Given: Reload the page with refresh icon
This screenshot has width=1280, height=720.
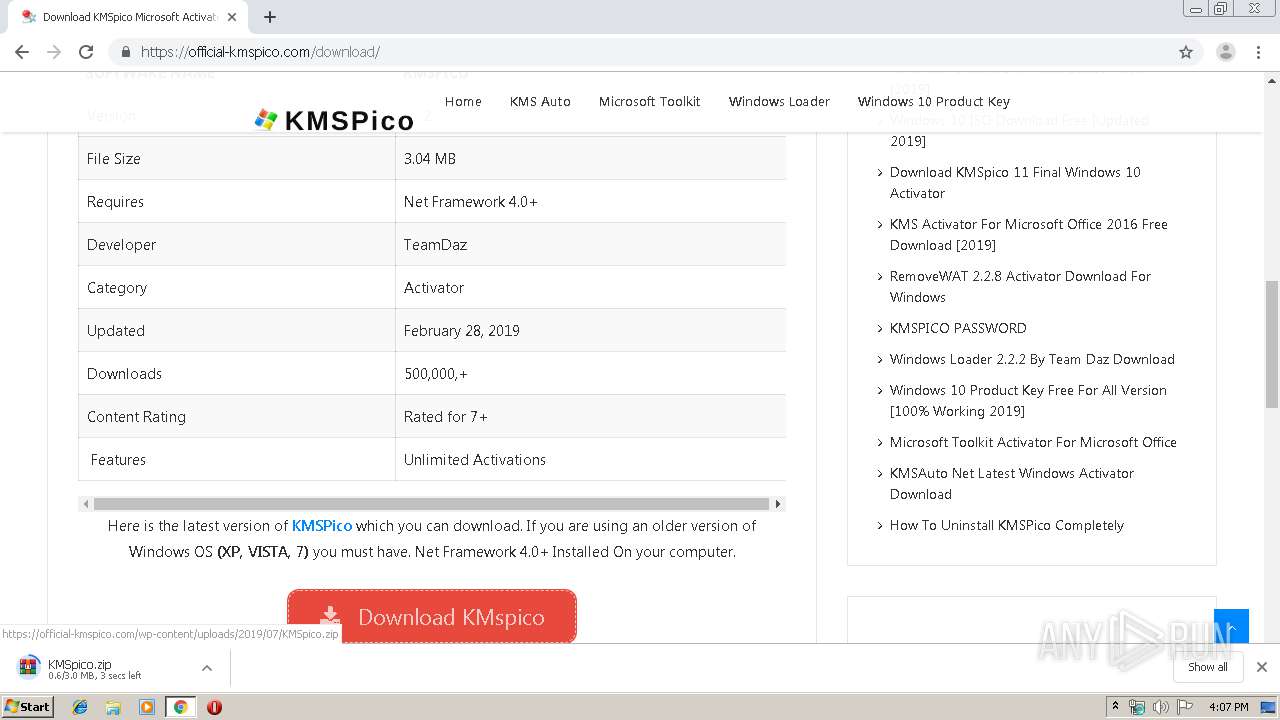Looking at the screenshot, I should tap(86, 52).
